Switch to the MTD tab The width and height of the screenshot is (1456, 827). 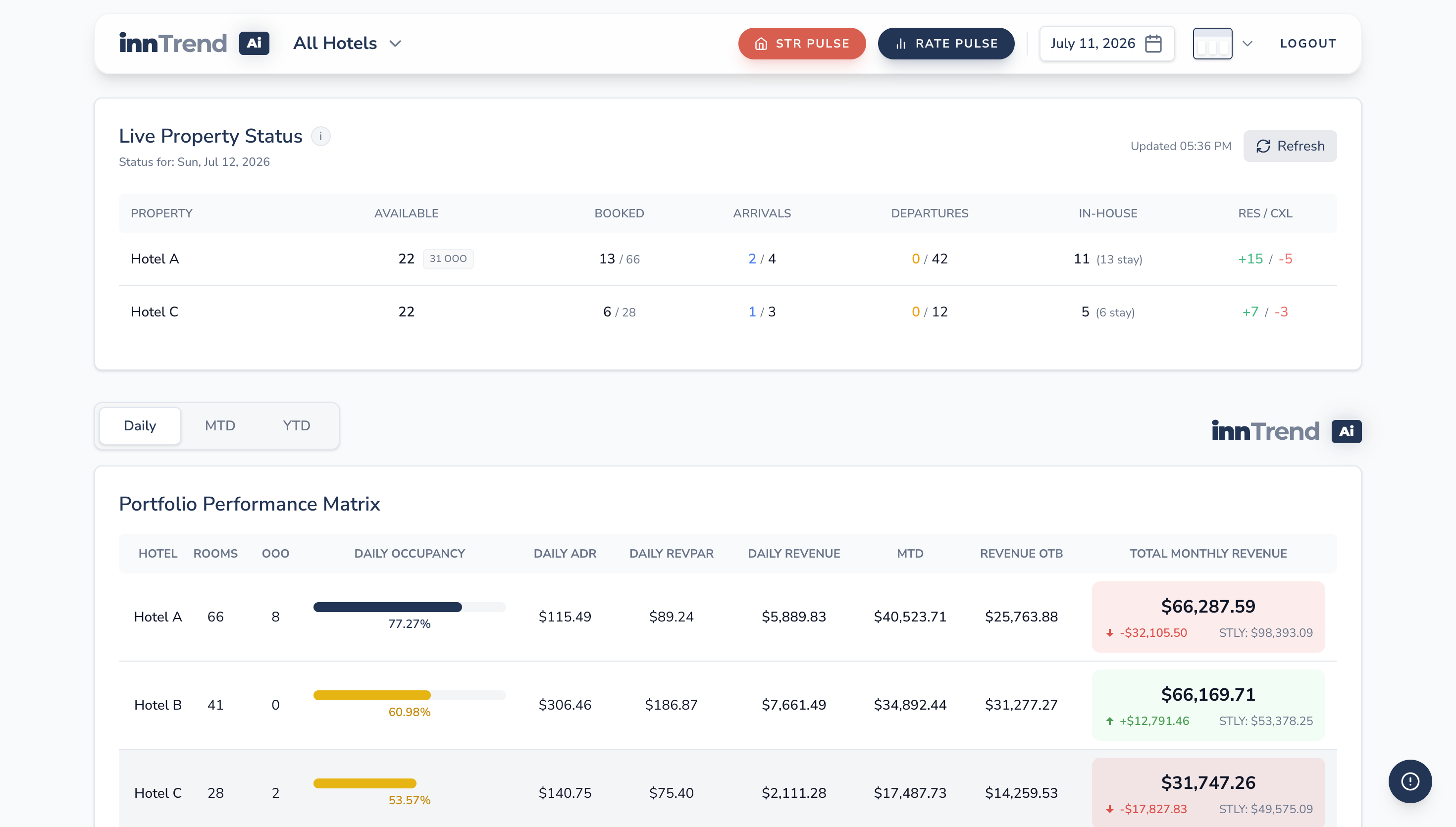coord(220,425)
